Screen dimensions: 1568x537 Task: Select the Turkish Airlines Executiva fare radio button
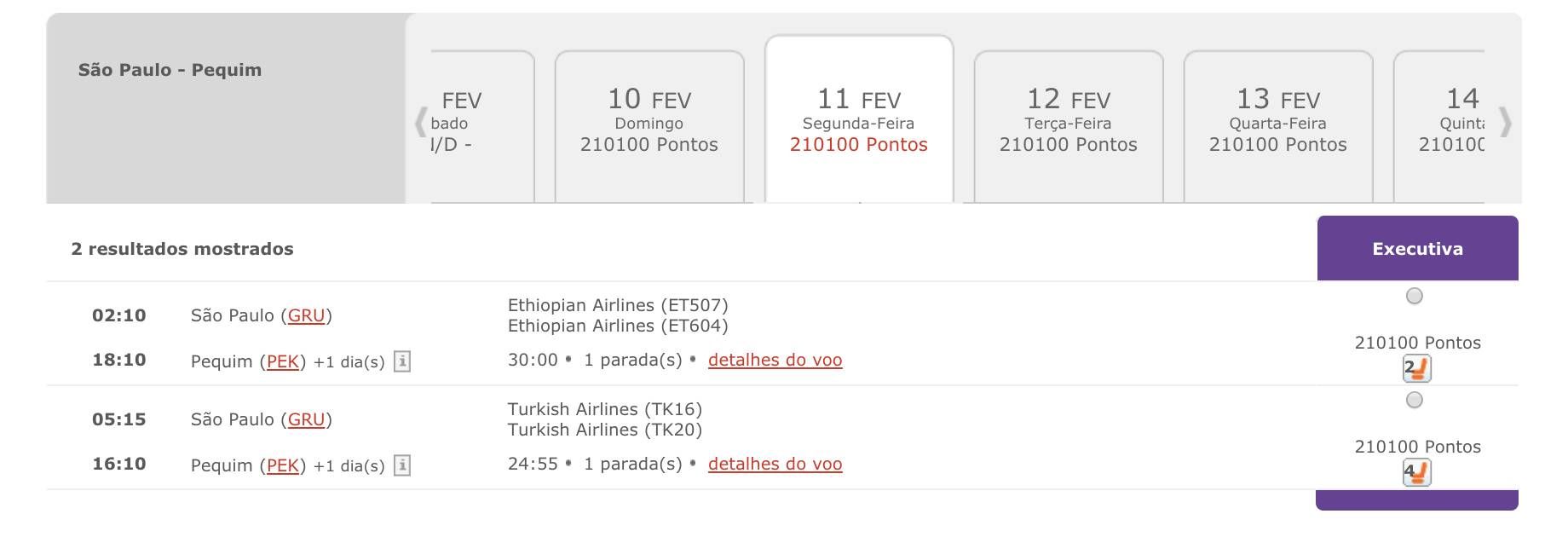pyautogui.click(x=1415, y=400)
